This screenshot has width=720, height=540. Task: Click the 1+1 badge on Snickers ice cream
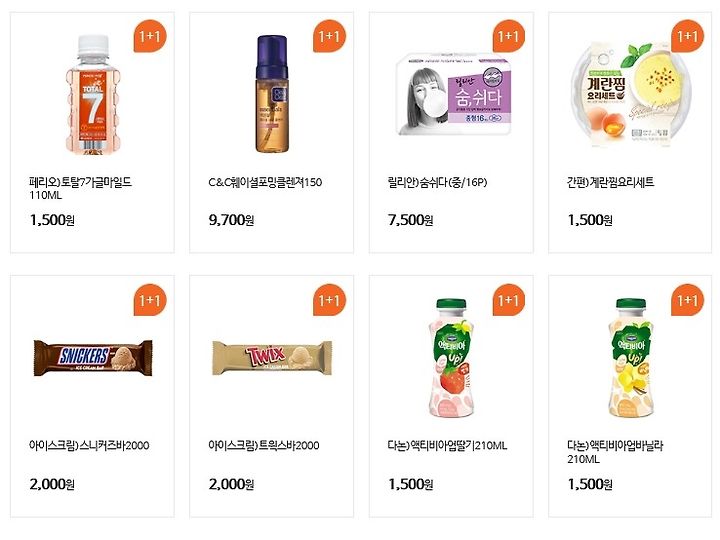point(150,300)
